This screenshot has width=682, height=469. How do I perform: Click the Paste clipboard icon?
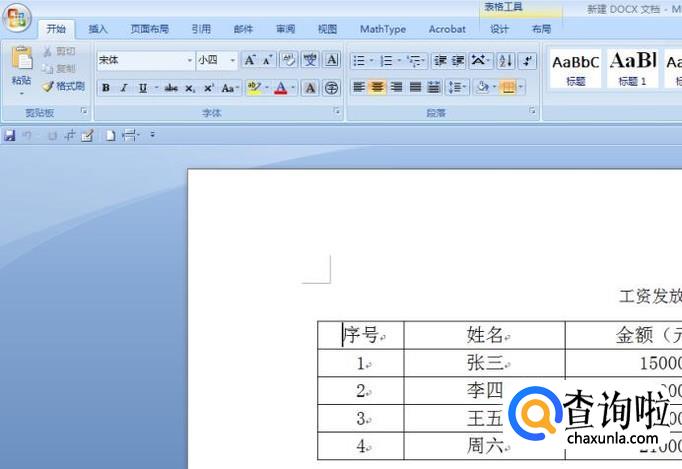click(22, 58)
